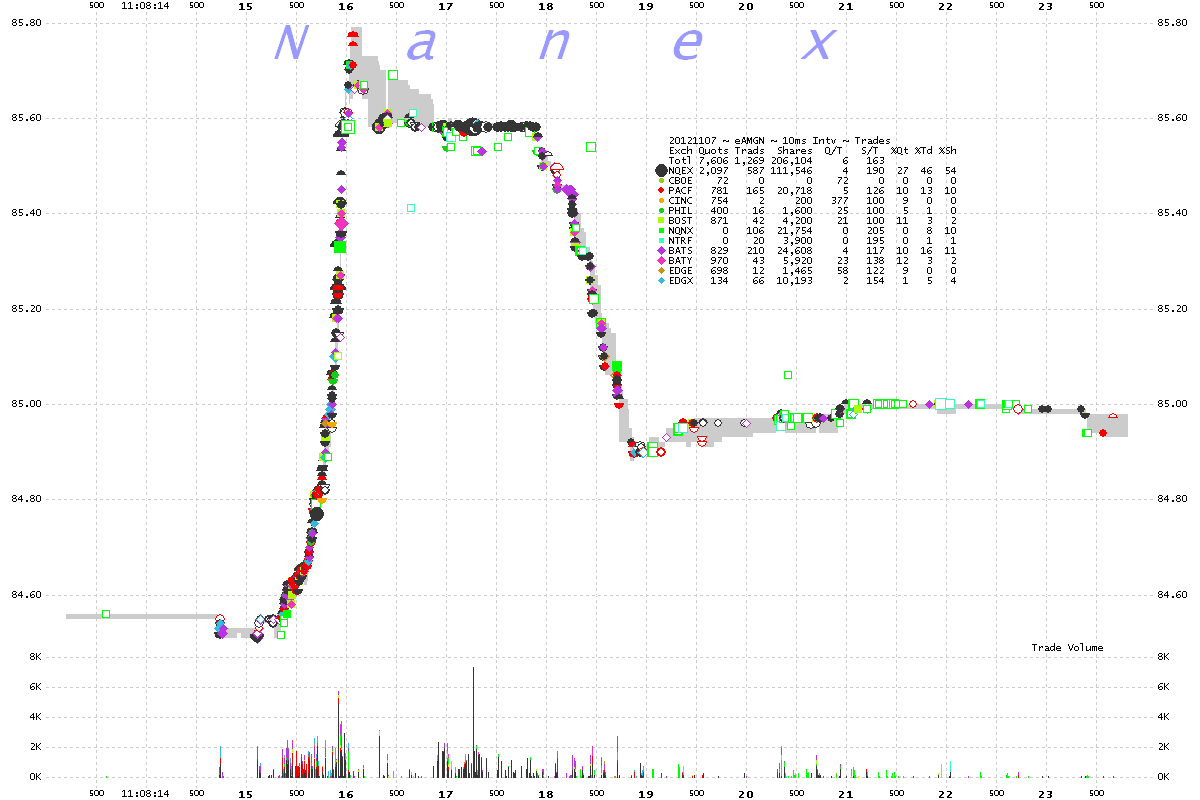Click the '11:08:14' timestamp on the bottom axis

pyautogui.click(x=144, y=793)
